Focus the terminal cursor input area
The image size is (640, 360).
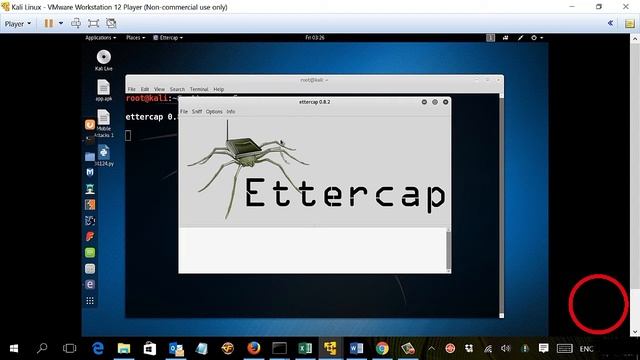[128, 135]
